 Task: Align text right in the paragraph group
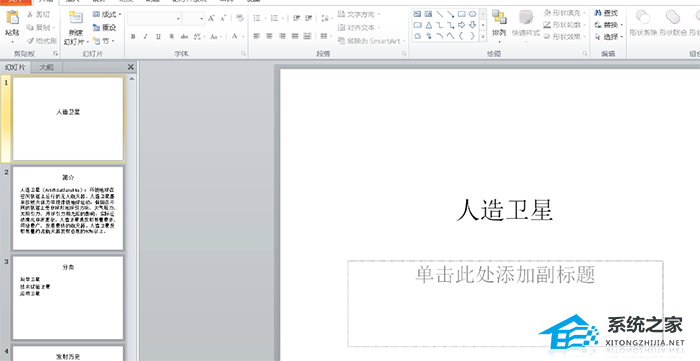tap(282, 36)
